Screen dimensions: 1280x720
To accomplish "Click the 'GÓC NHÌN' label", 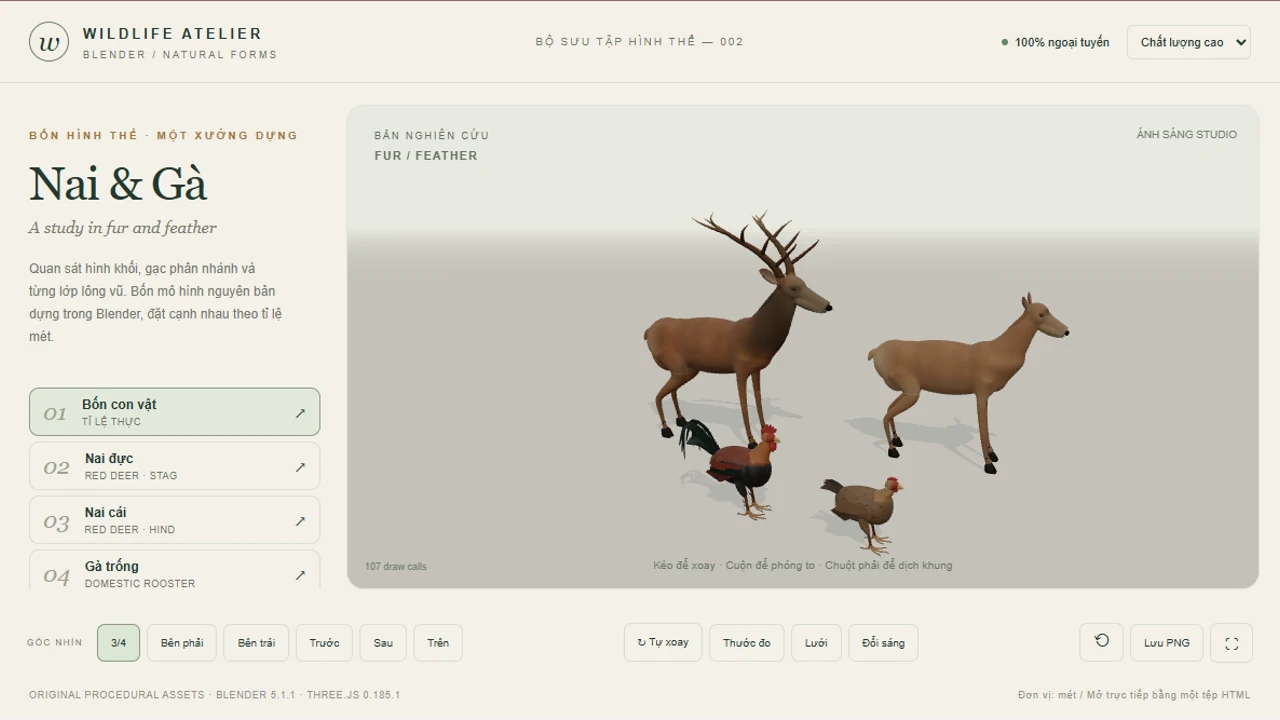I will coord(55,643).
